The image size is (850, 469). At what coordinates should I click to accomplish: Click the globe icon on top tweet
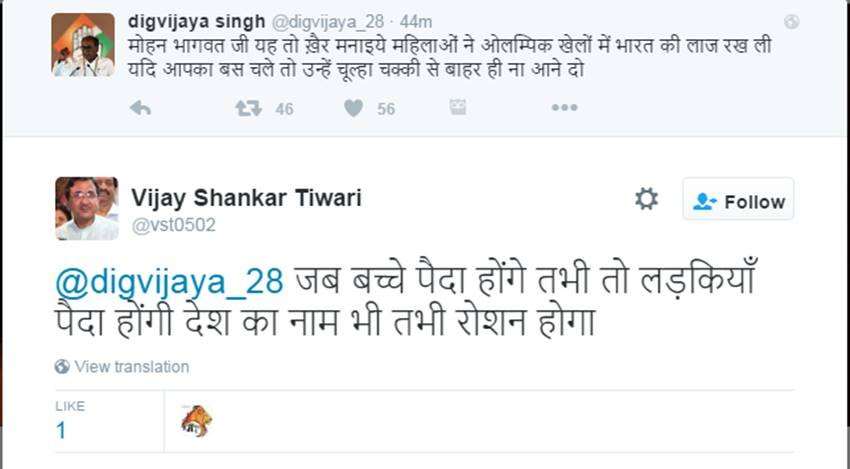pyautogui.click(x=791, y=21)
